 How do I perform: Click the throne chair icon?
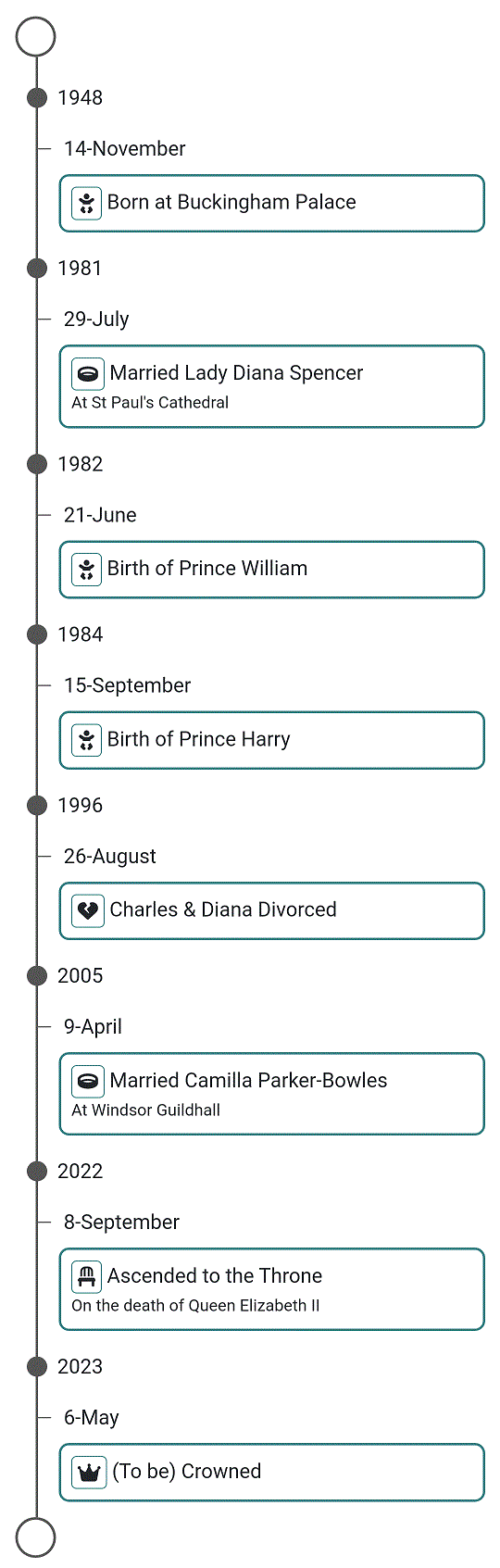(x=87, y=1276)
